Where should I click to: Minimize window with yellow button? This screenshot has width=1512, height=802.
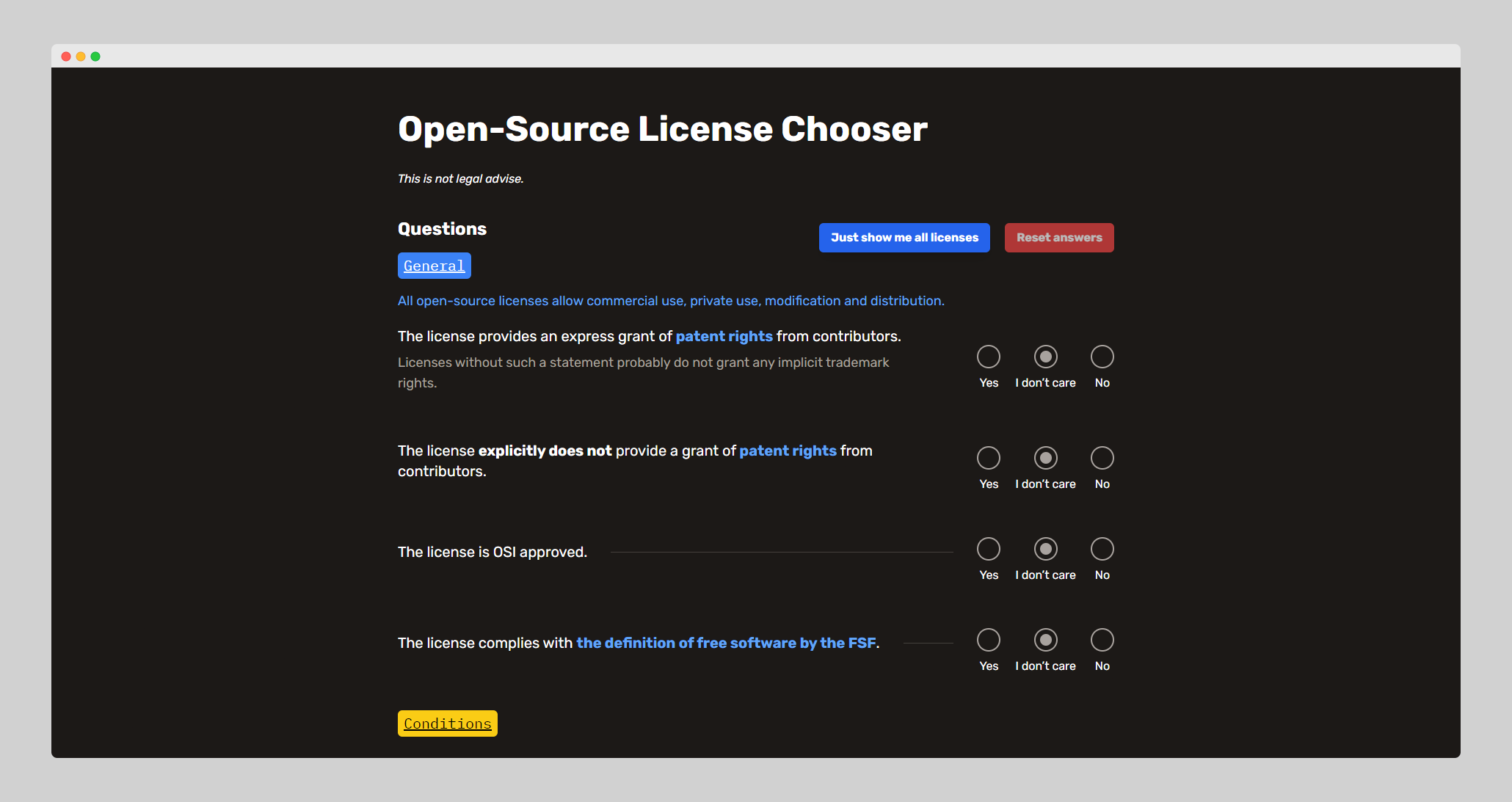[x=81, y=56]
